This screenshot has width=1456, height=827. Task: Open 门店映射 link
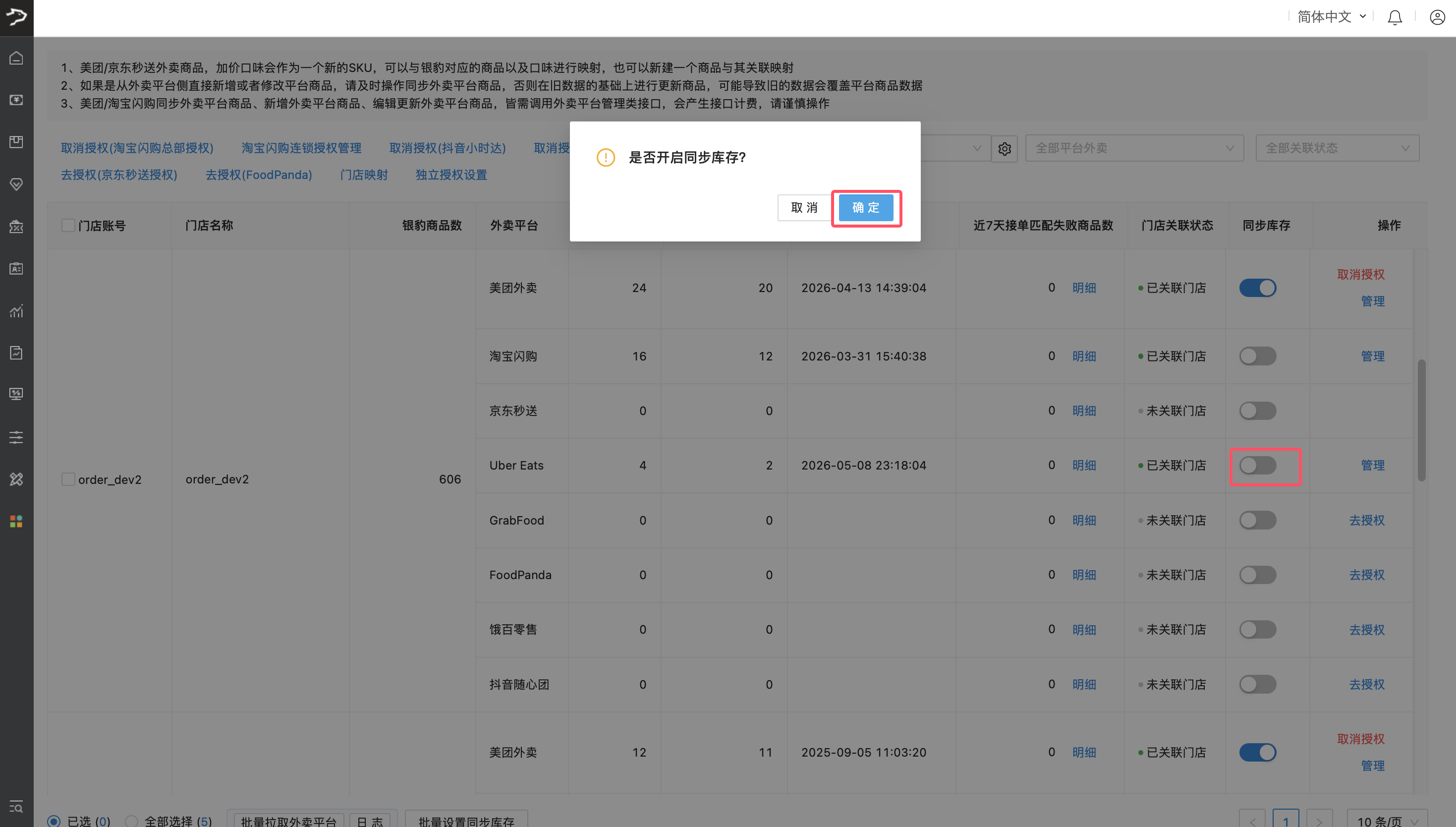coord(364,175)
